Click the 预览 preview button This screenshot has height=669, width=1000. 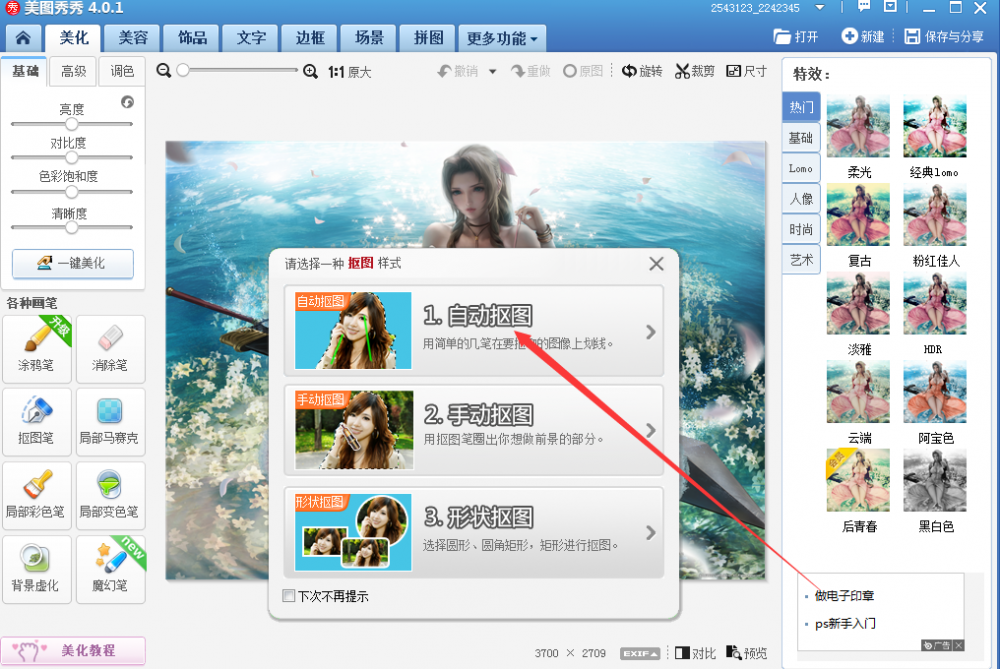(747, 653)
